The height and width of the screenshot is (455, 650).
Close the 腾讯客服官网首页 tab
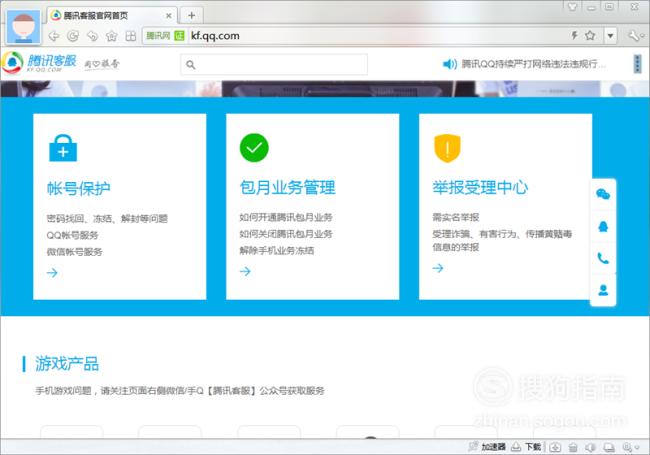(169, 16)
